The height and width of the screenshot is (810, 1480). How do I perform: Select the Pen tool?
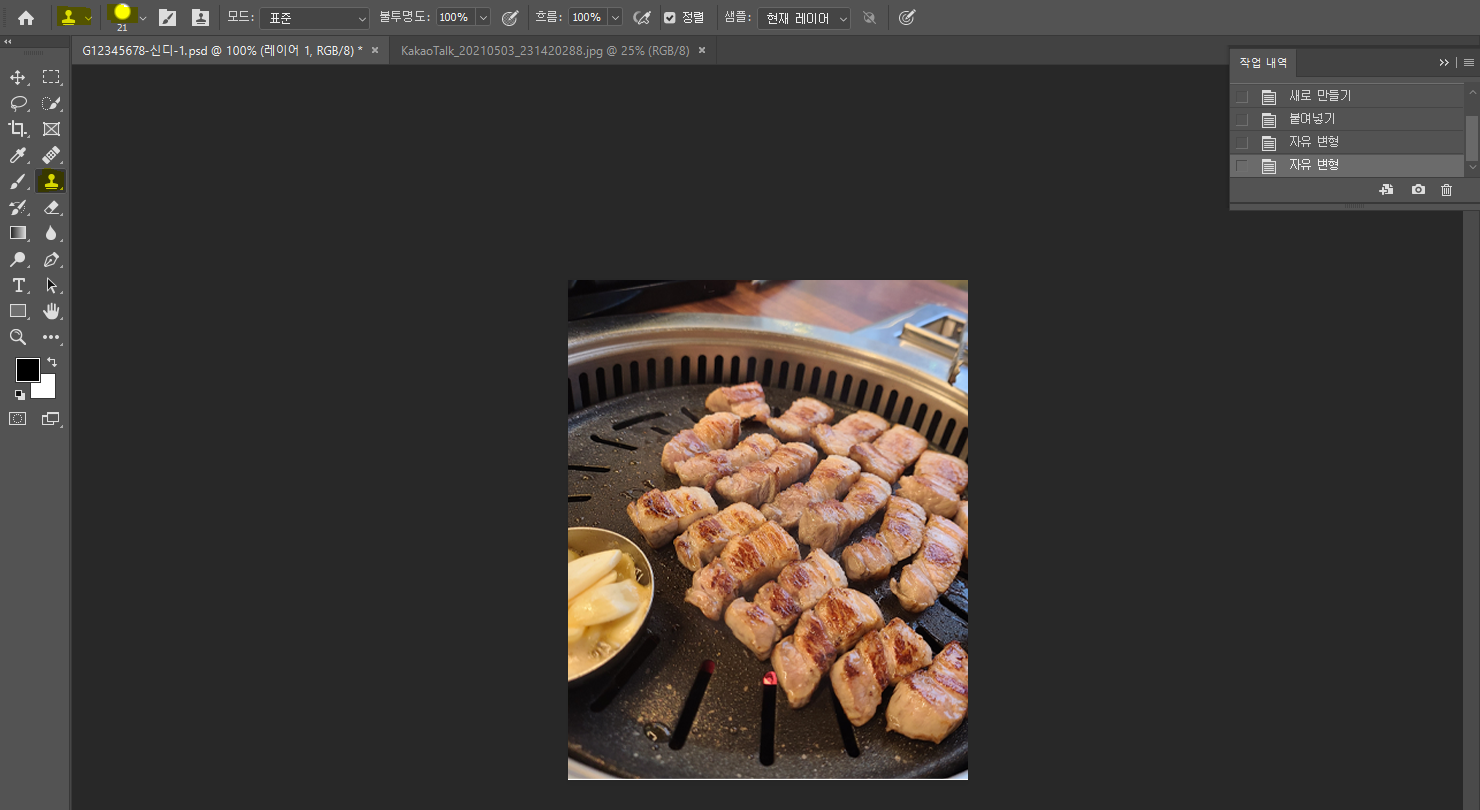[x=51, y=259]
